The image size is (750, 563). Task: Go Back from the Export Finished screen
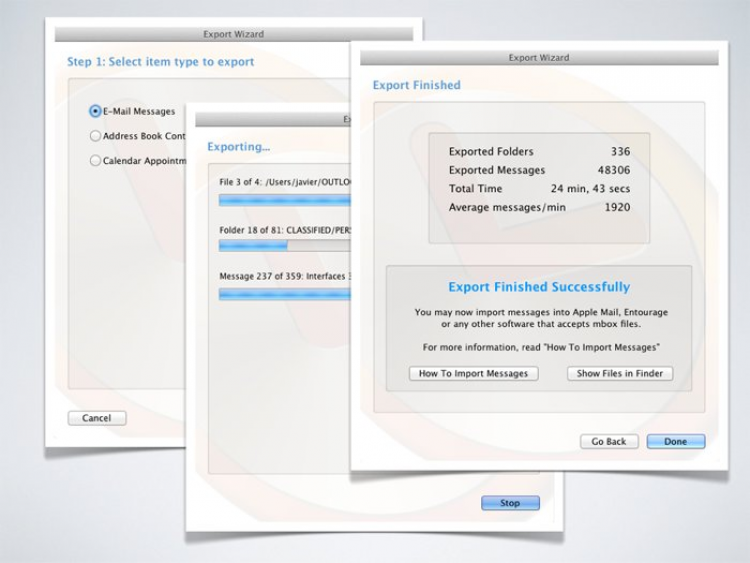(x=609, y=442)
